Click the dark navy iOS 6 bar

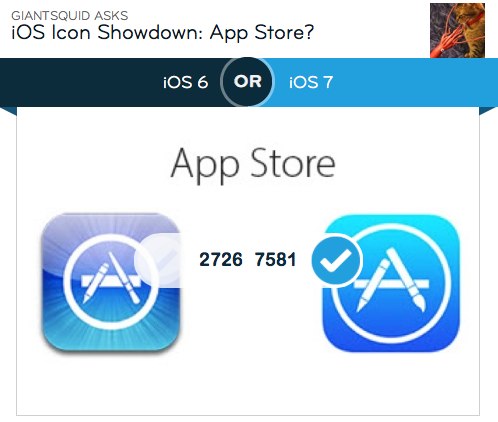[110, 82]
